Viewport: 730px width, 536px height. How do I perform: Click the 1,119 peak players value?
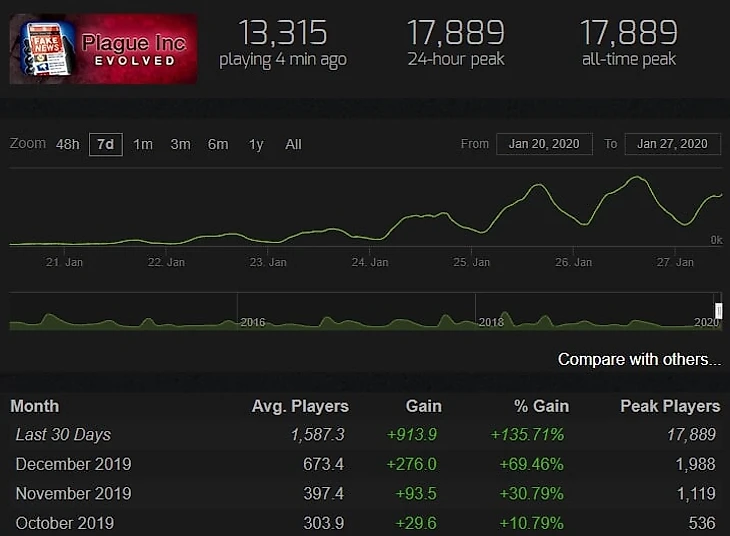coord(696,494)
